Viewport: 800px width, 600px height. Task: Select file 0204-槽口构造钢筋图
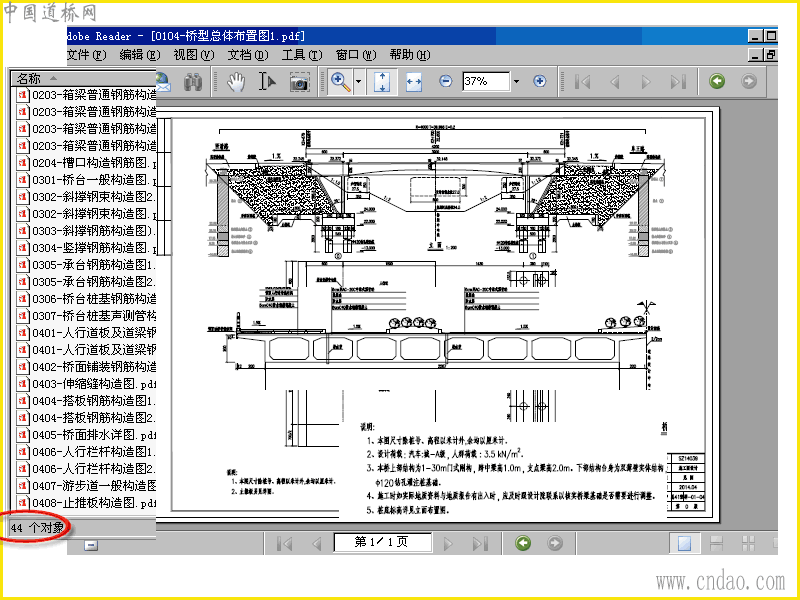(x=84, y=163)
